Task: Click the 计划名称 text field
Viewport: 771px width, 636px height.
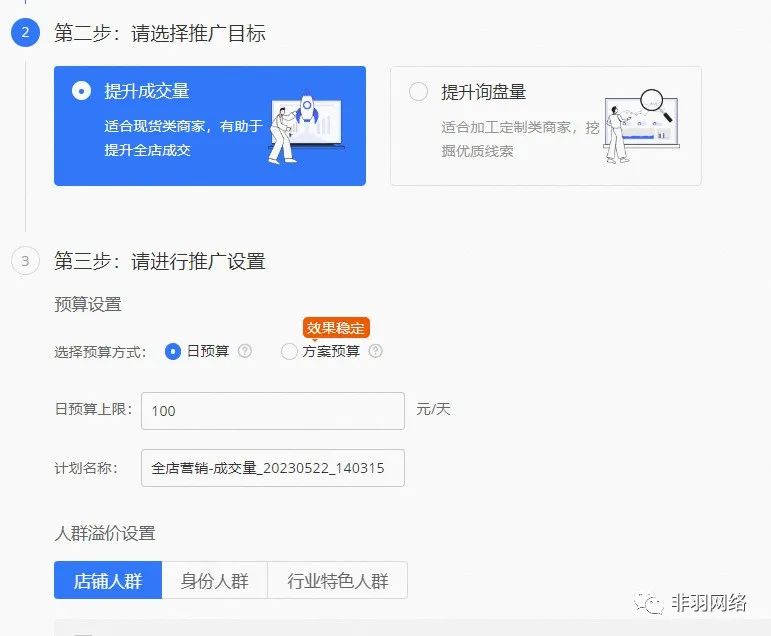Action: pyautogui.click(x=273, y=467)
